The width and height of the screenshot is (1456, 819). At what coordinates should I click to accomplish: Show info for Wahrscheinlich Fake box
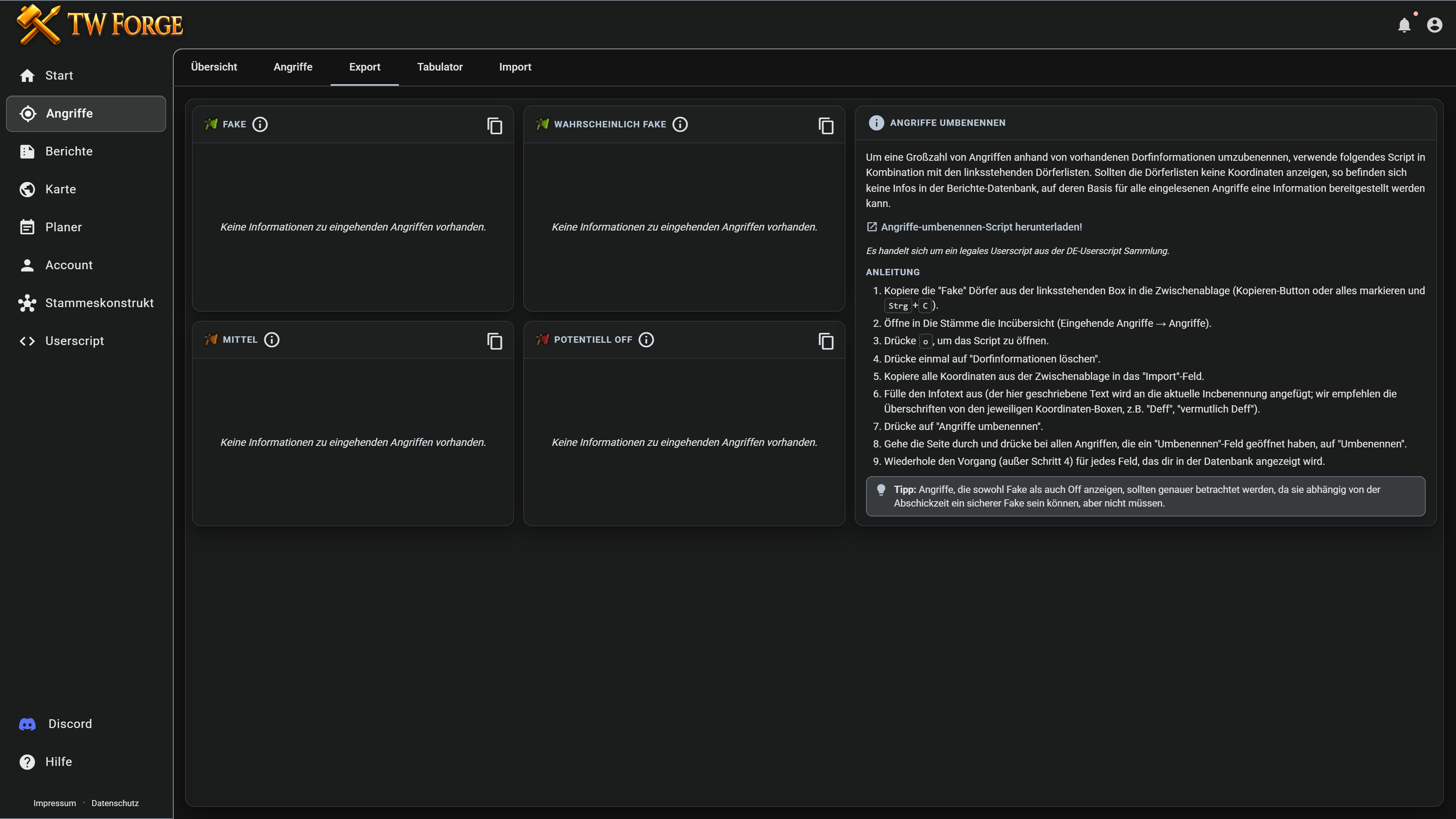pos(680,124)
